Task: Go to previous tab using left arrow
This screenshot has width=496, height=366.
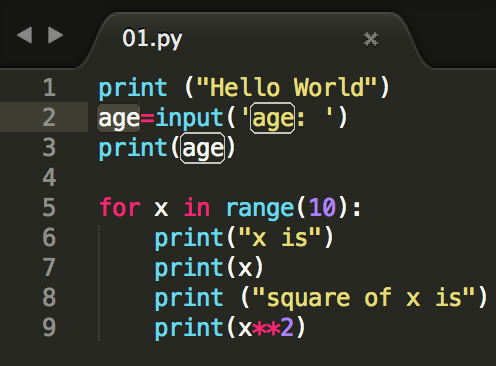Action: click(x=24, y=35)
